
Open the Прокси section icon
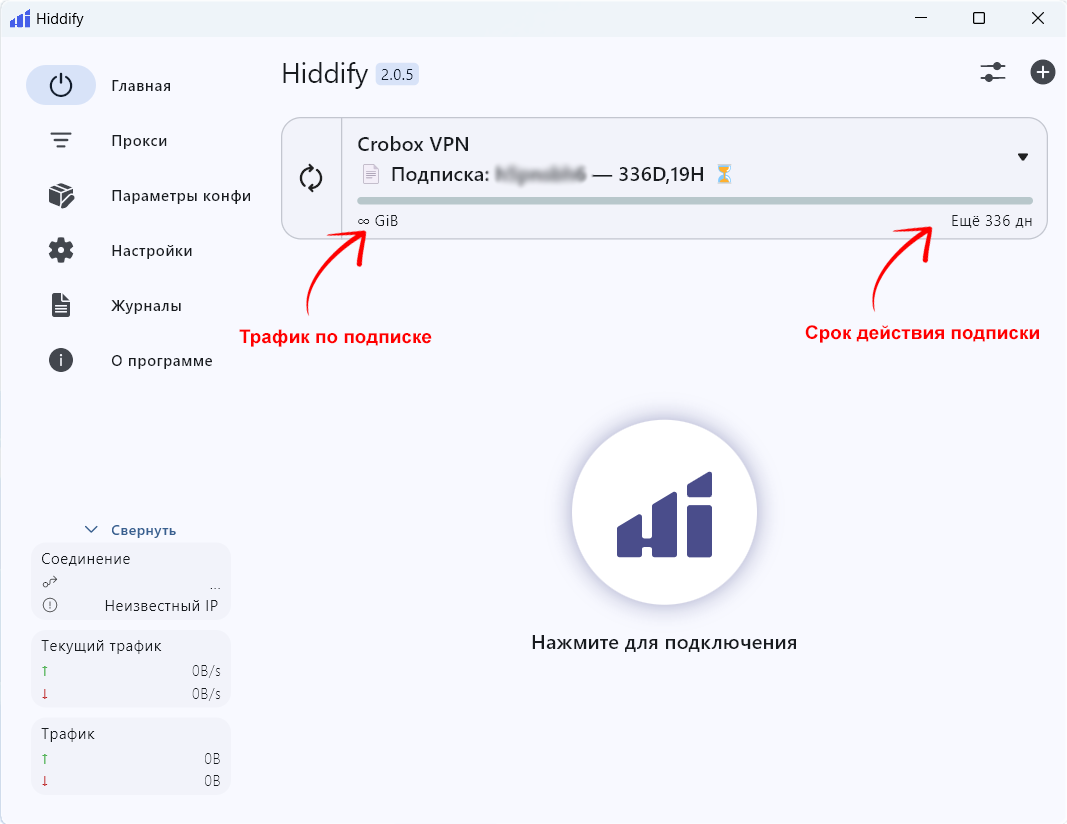point(60,140)
